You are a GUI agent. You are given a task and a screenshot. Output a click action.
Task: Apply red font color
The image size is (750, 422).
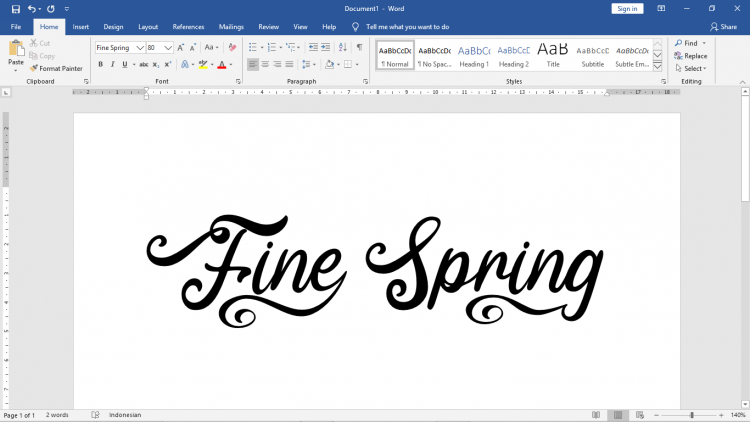coord(221,64)
